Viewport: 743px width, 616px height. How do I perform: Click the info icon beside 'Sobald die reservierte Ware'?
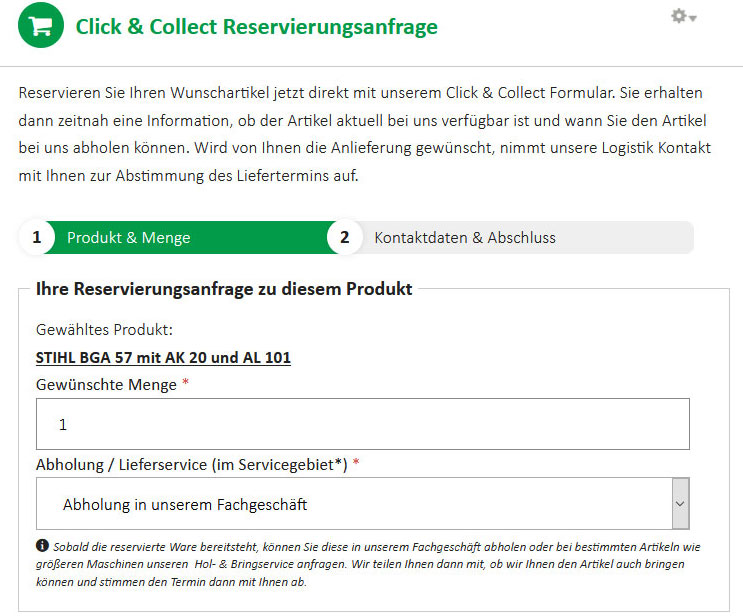click(x=42, y=545)
